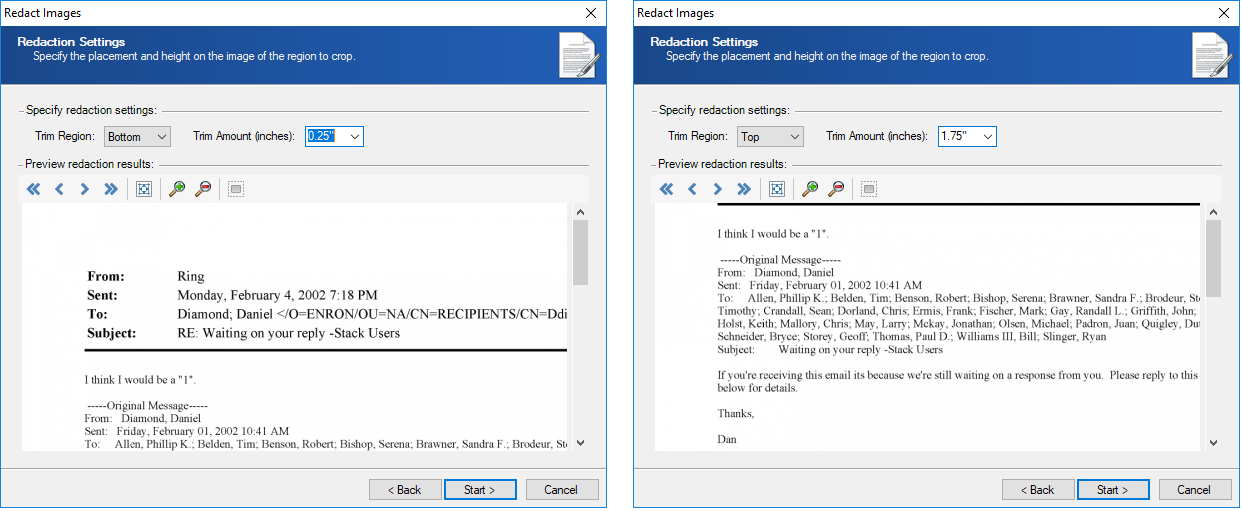Image resolution: width=1242 pixels, height=511 pixels.
Task: Expand Trim Amount dropdown showing 1.75"
Action: [988, 136]
